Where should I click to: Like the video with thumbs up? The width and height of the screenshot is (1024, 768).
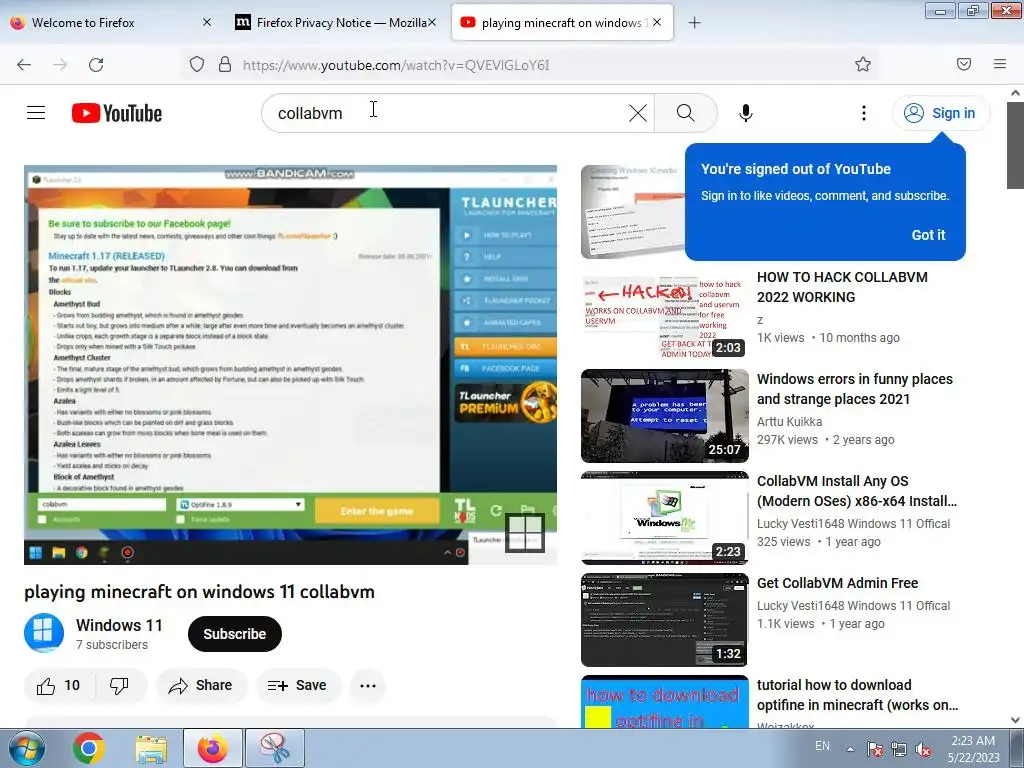tap(59, 686)
